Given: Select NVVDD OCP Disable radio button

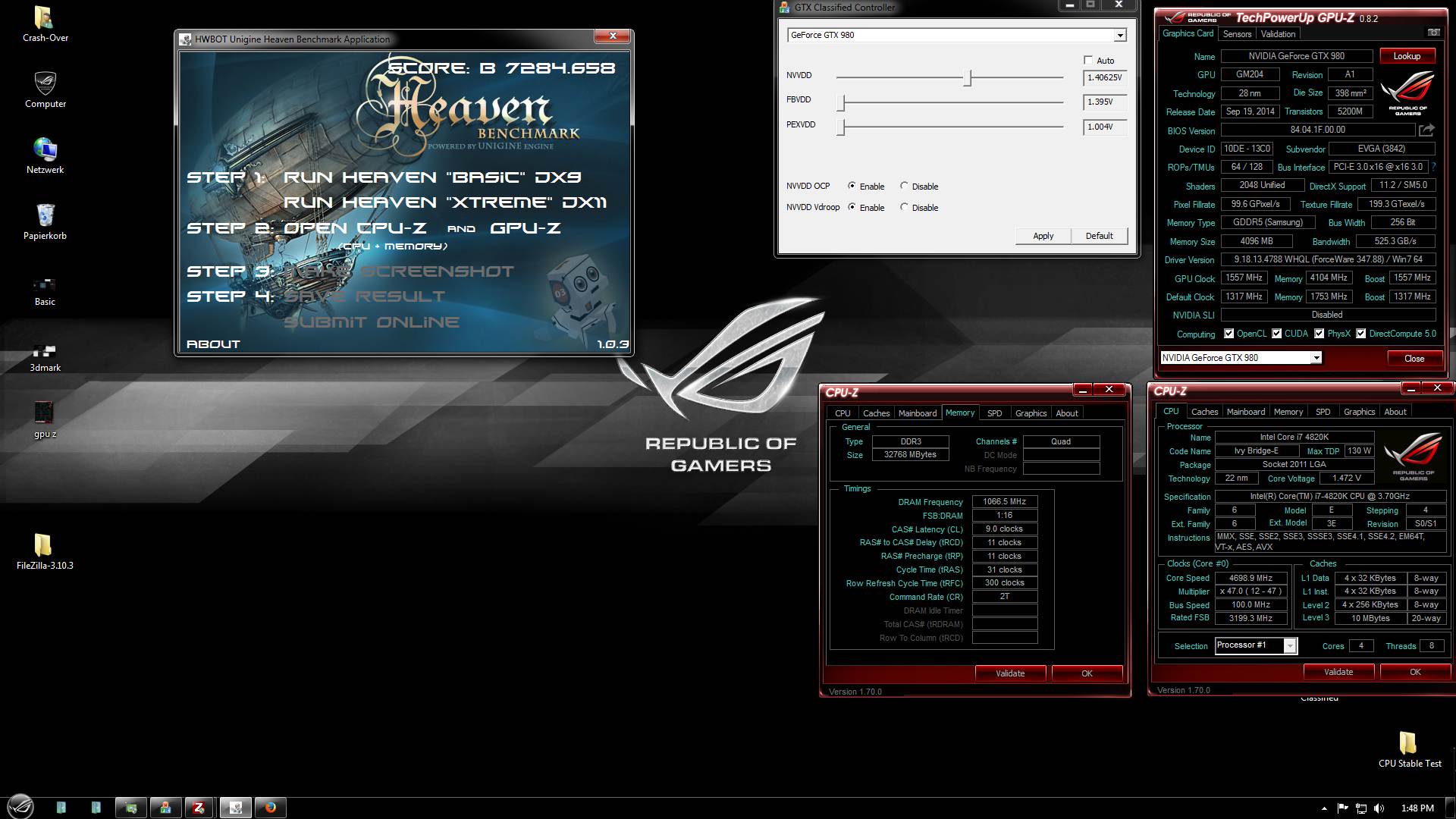Looking at the screenshot, I should [x=904, y=186].
